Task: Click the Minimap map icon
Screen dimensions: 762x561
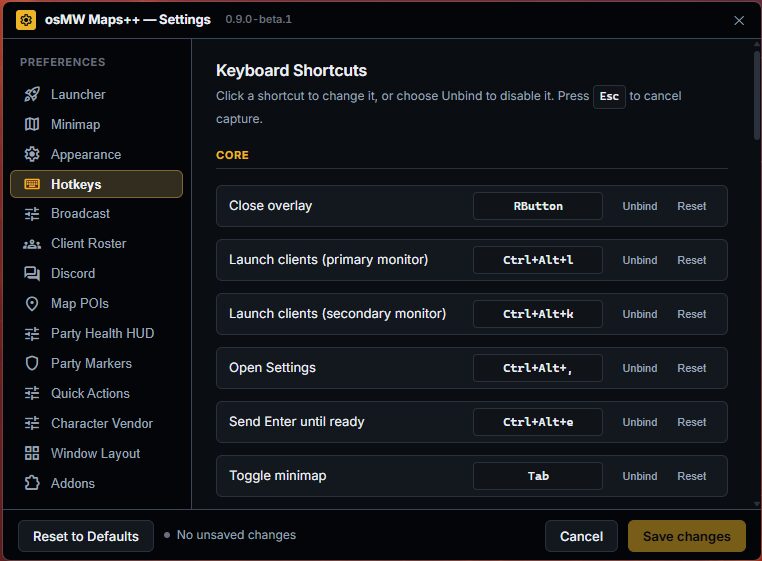Action: coord(32,124)
